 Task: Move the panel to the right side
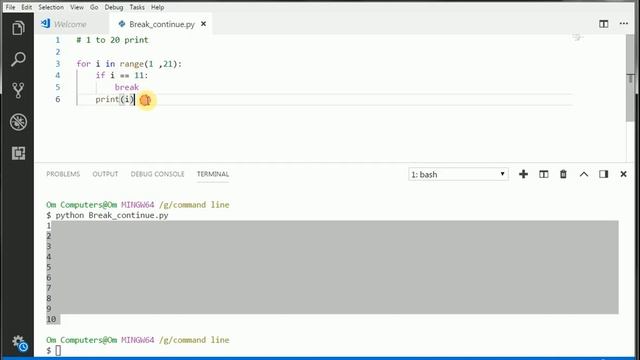click(604, 174)
